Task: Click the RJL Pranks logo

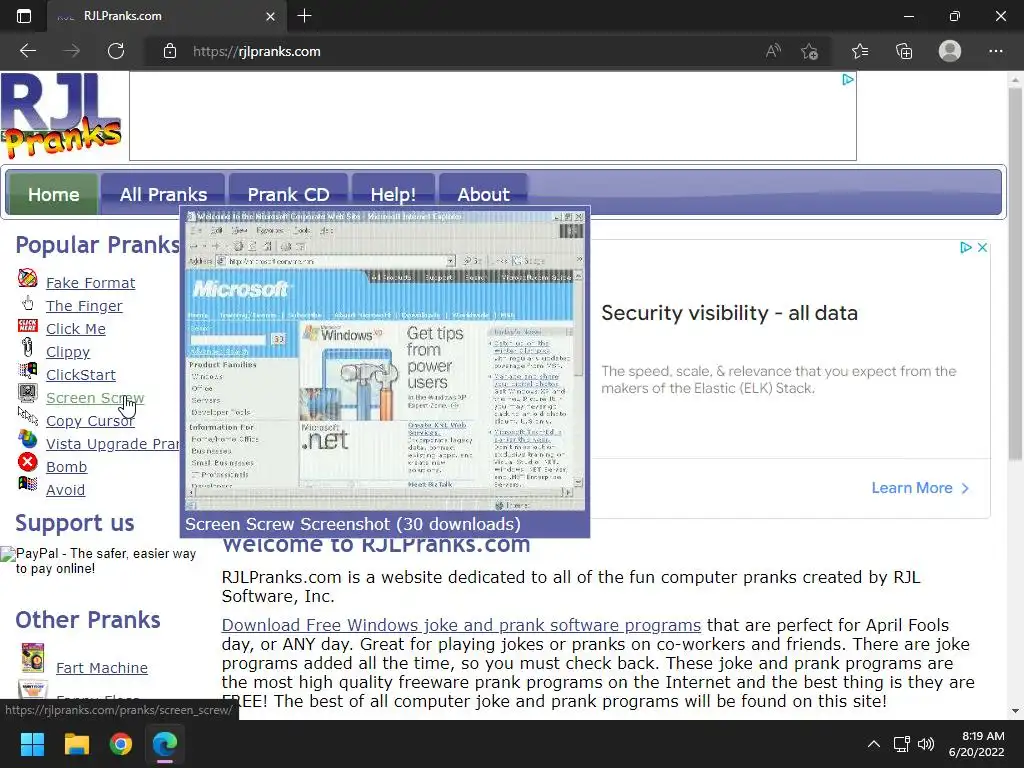Action: point(61,116)
